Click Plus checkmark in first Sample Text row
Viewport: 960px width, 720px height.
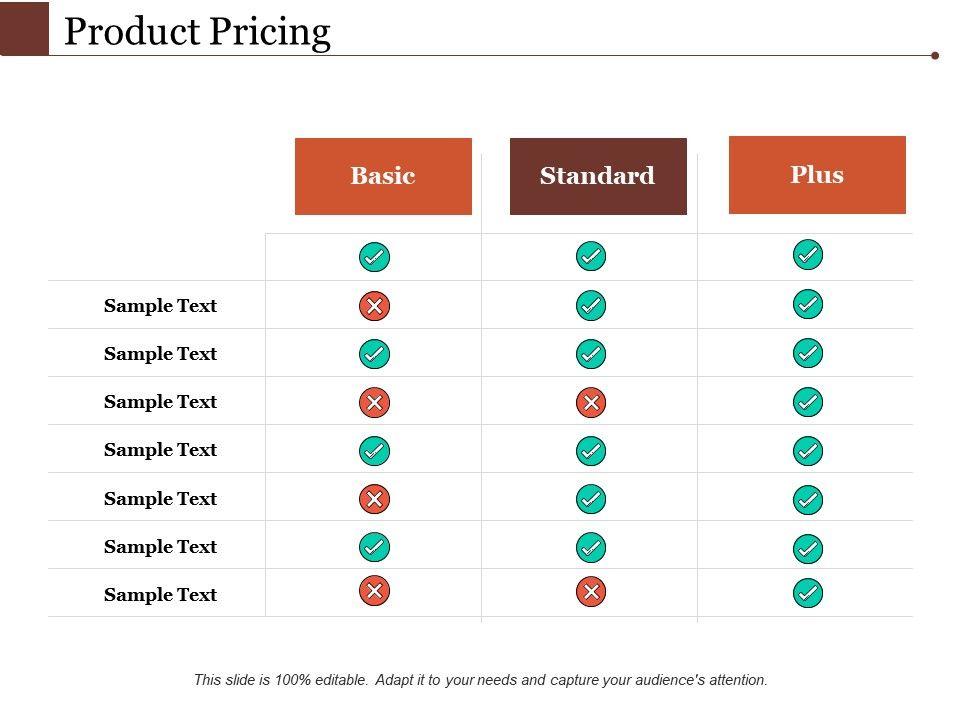pyautogui.click(x=808, y=304)
